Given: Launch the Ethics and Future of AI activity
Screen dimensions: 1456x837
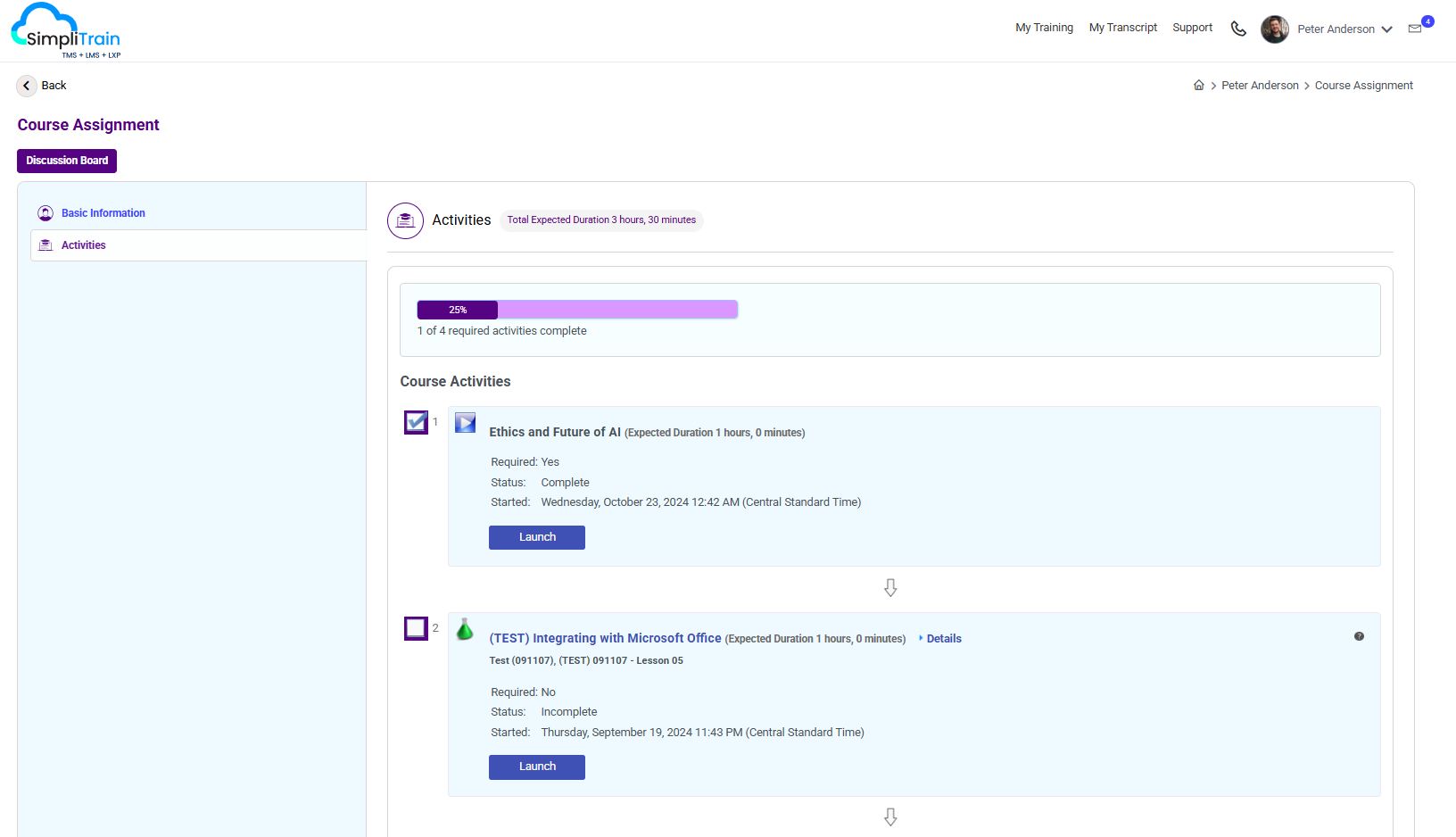Looking at the screenshot, I should 537,537.
